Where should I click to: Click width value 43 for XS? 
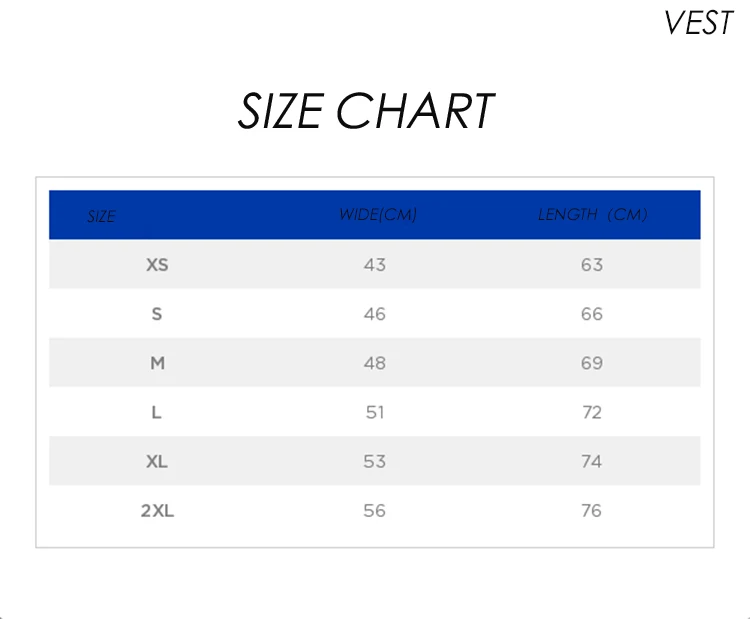(375, 265)
